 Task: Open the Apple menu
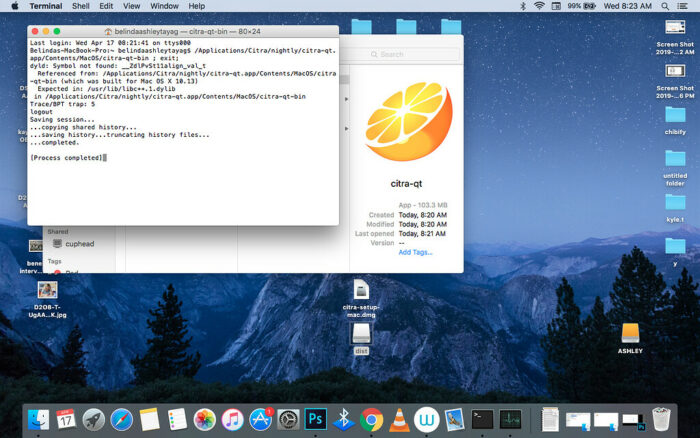click(x=15, y=6)
